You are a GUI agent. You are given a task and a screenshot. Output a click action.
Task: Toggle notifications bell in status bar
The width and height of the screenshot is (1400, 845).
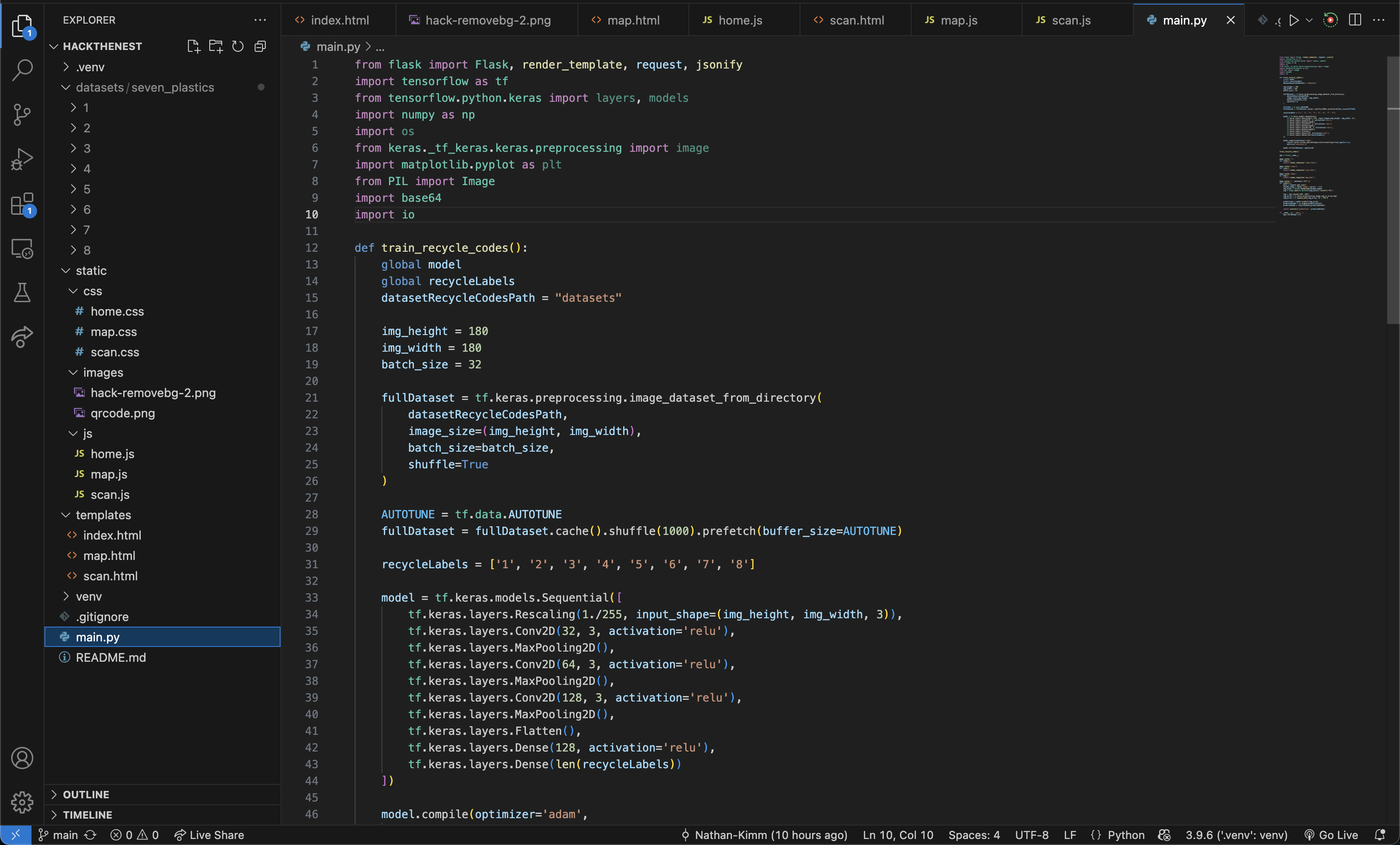coord(1380,835)
